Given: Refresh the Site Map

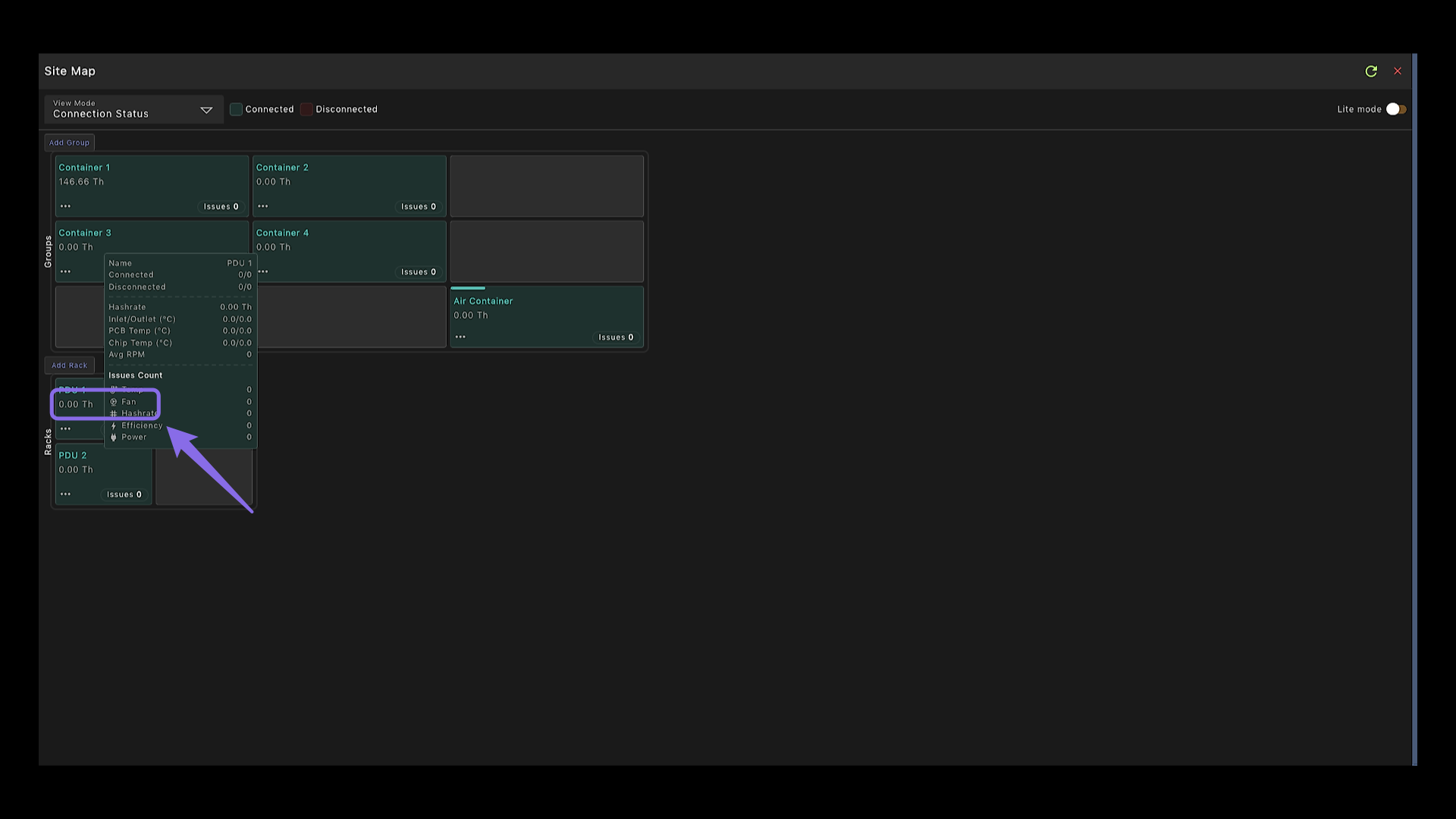Looking at the screenshot, I should click(1371, 71).
